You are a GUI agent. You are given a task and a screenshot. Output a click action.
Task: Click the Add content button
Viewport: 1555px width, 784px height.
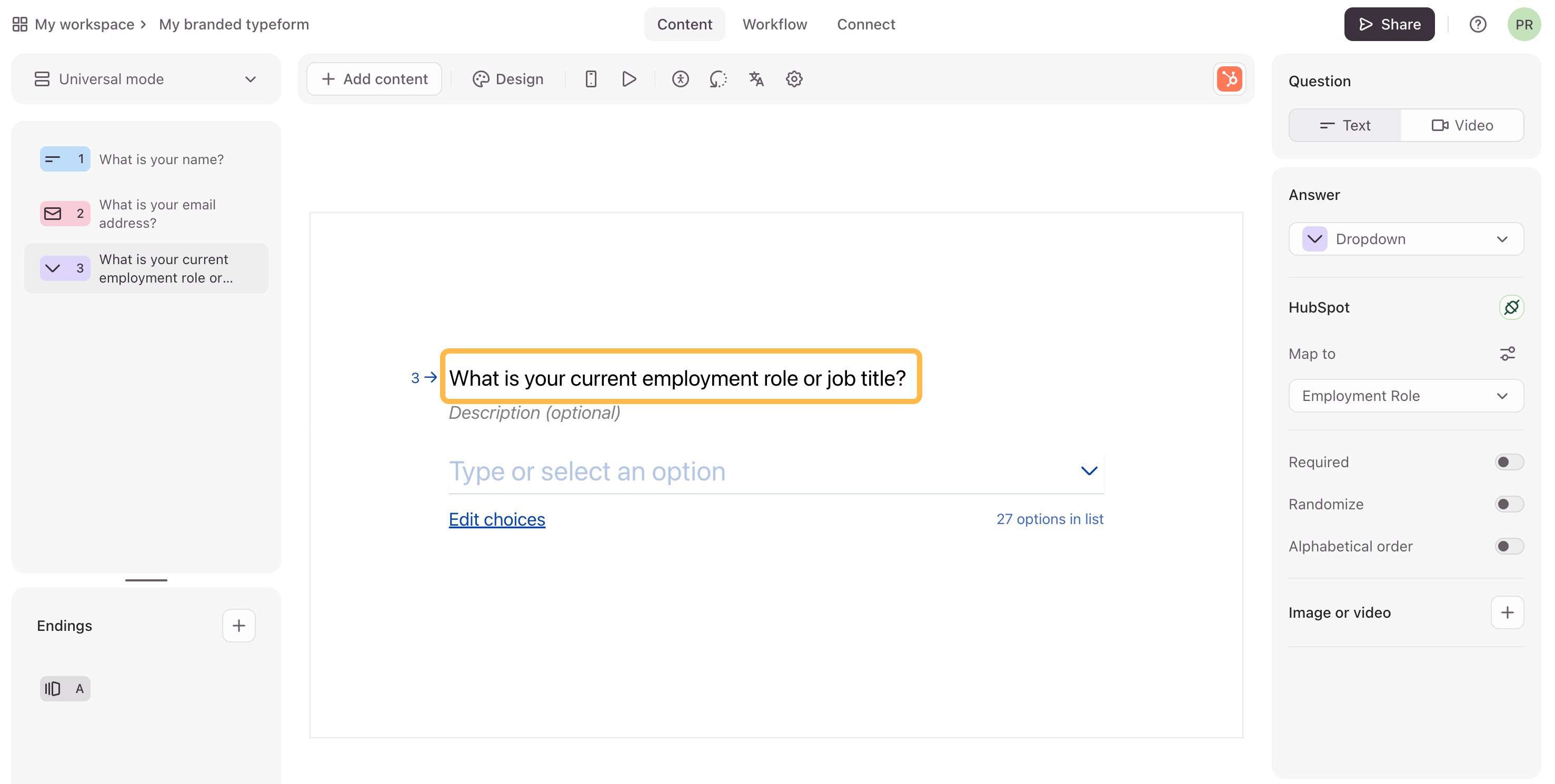click(x=374, y=79)
